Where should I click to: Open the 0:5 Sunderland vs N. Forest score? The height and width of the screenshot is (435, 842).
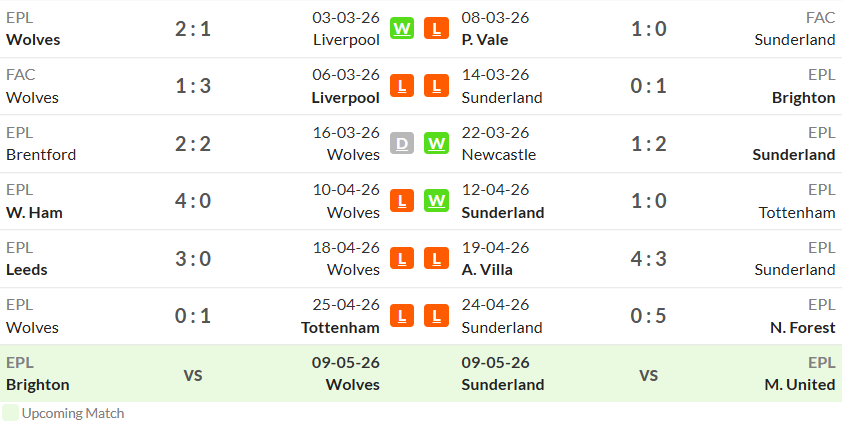coord(649,316)
